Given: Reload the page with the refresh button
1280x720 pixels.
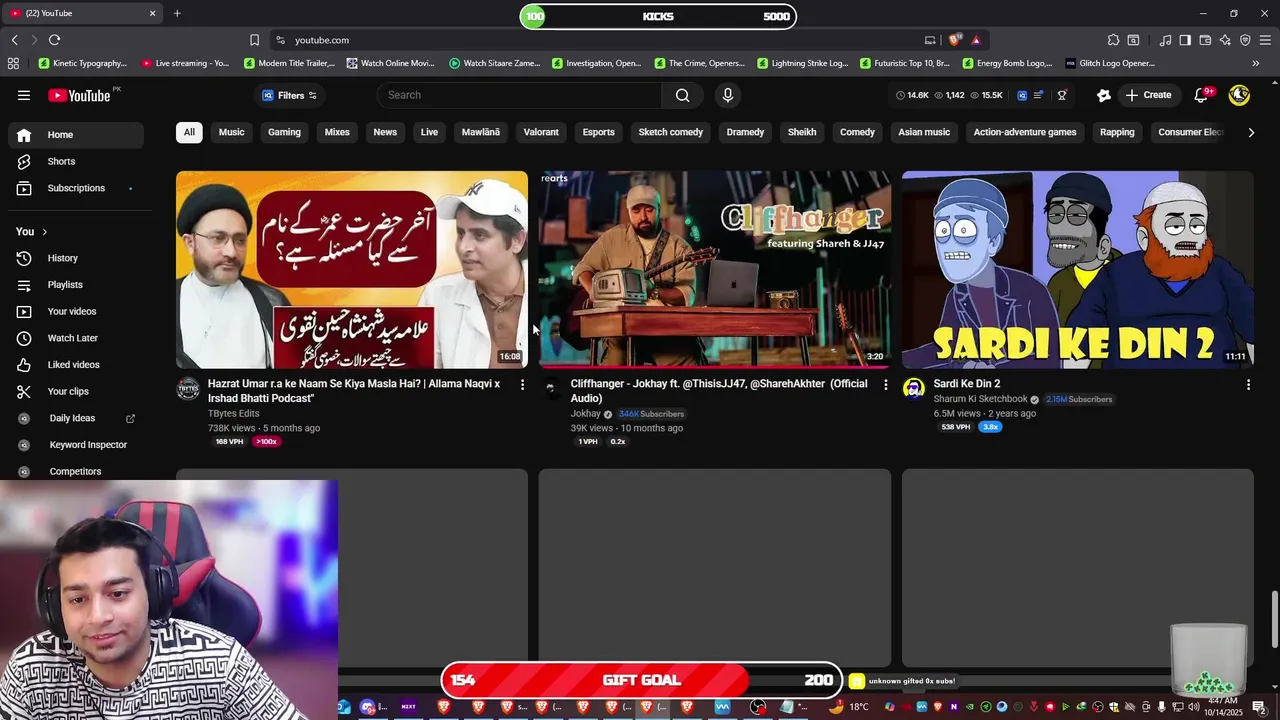Looking at the screenshot, I should 54,40.
